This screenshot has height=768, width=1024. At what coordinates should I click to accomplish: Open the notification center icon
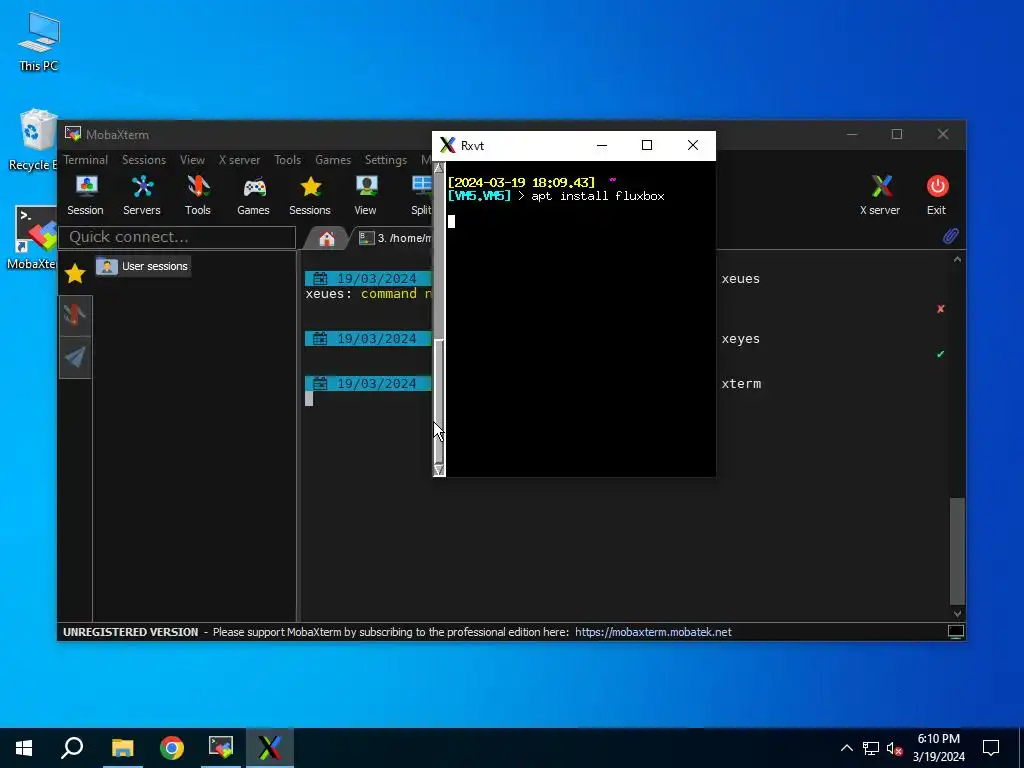click(x=991, y=748)
